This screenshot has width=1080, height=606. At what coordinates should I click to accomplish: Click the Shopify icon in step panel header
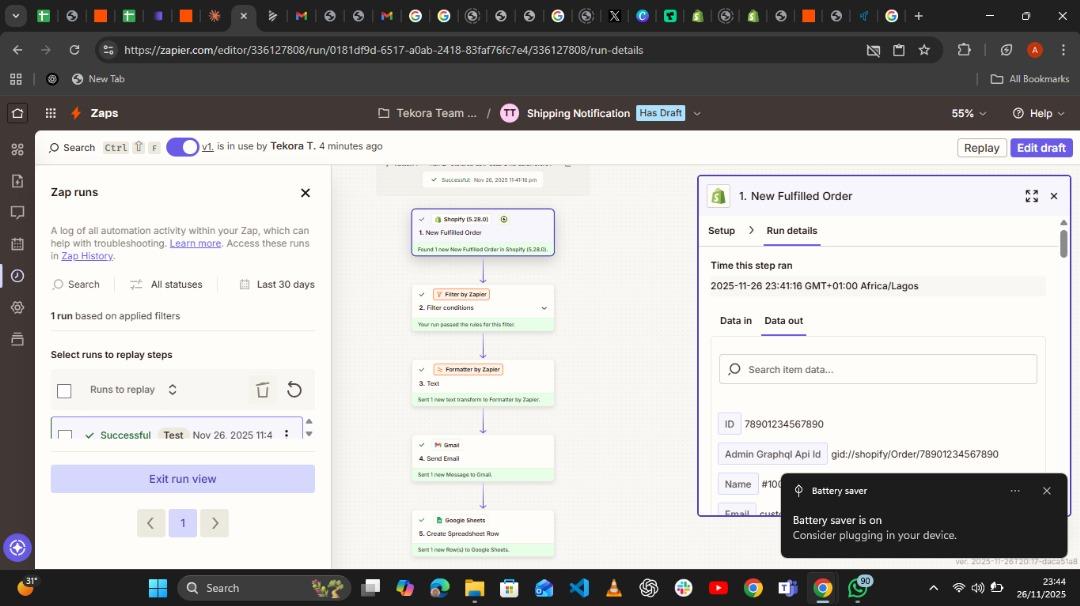(718, 196)
